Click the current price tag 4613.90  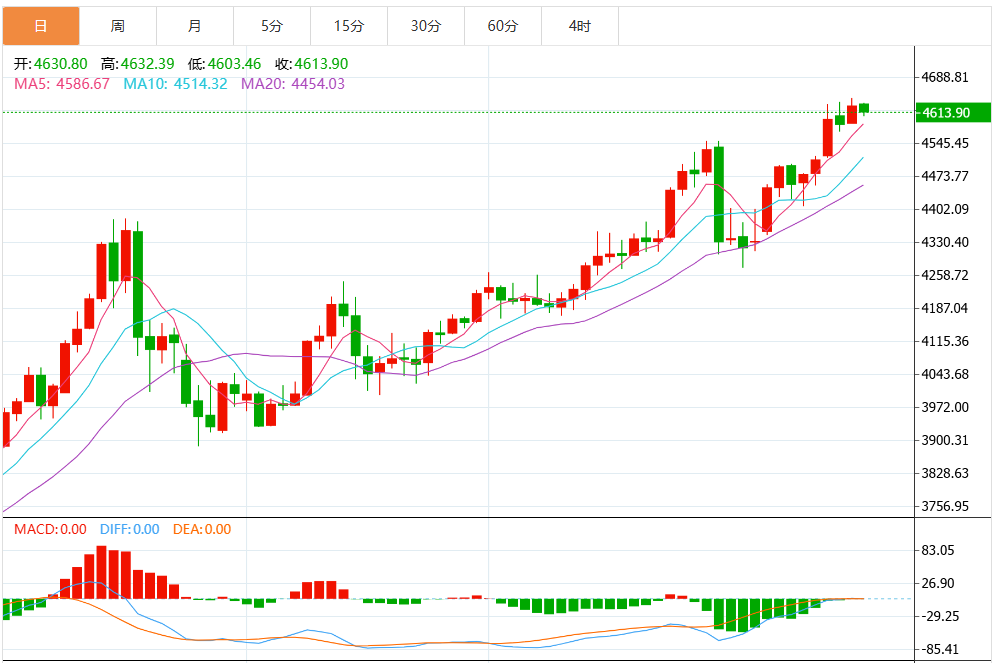pos(953,113)
